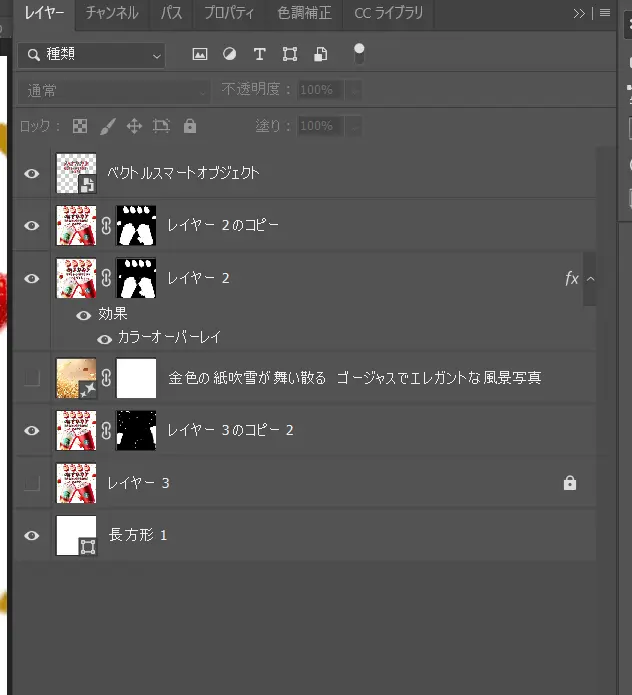The width and height of the screenshot is (632, 695).
Task: Open the 通常 blend mode dropdown
Action: [114, 91]
